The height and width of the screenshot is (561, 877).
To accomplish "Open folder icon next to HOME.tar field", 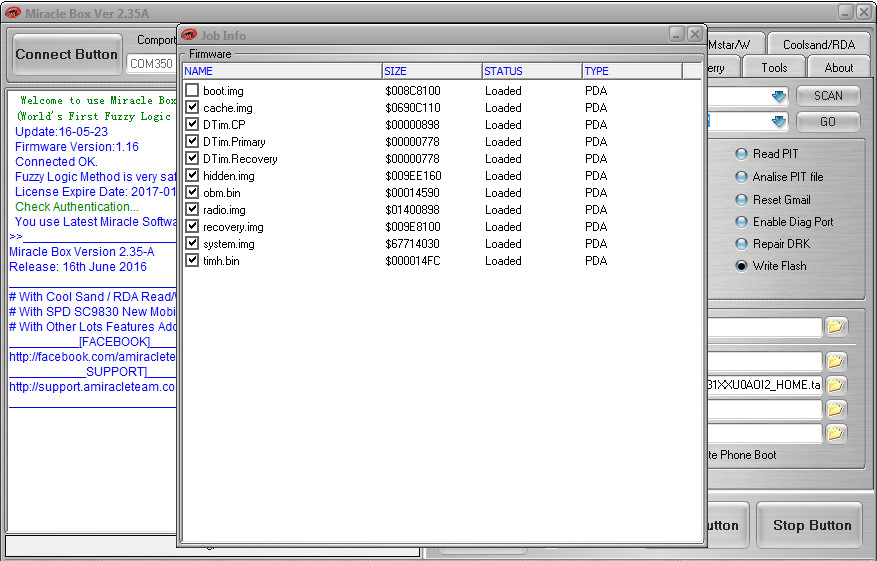I will coord(836,385).
